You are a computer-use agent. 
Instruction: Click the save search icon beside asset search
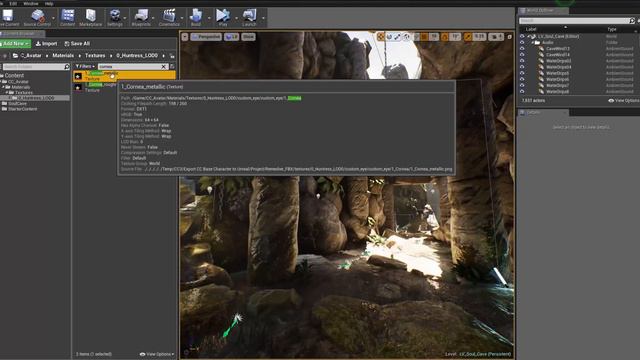click(x=172, y=66)
